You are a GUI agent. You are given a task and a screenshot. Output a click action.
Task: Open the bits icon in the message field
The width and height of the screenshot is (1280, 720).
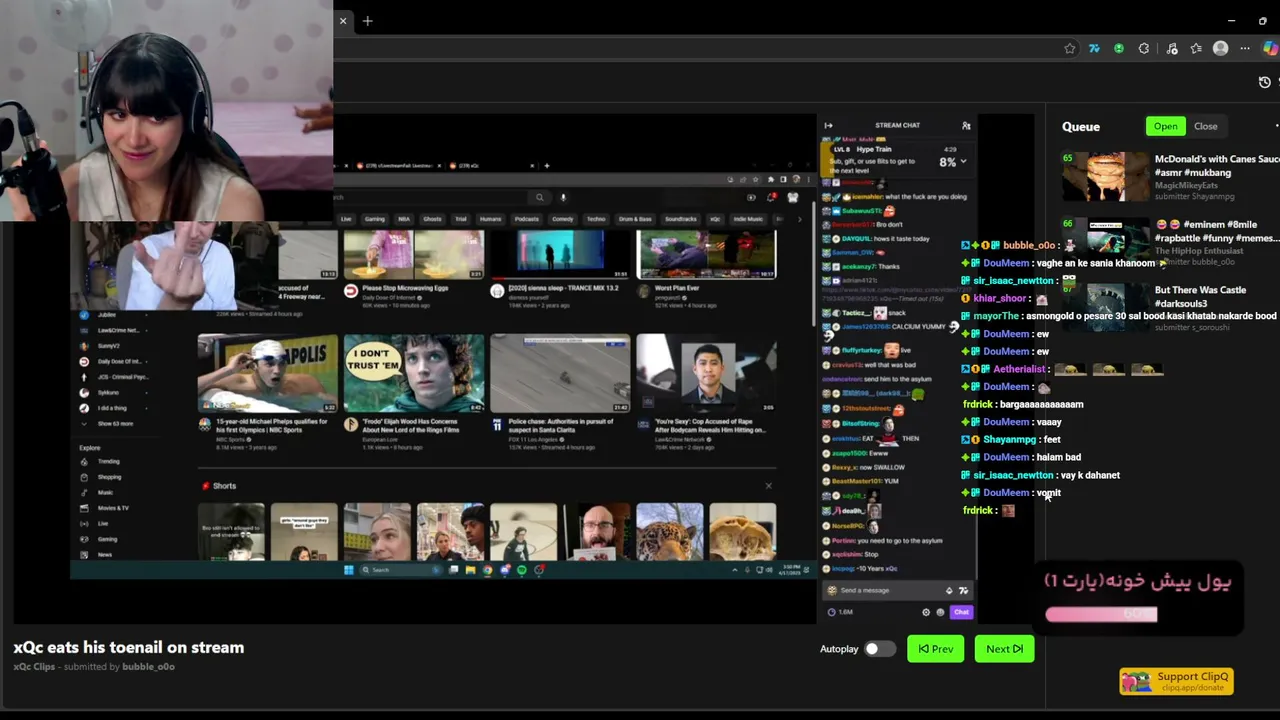949,590
